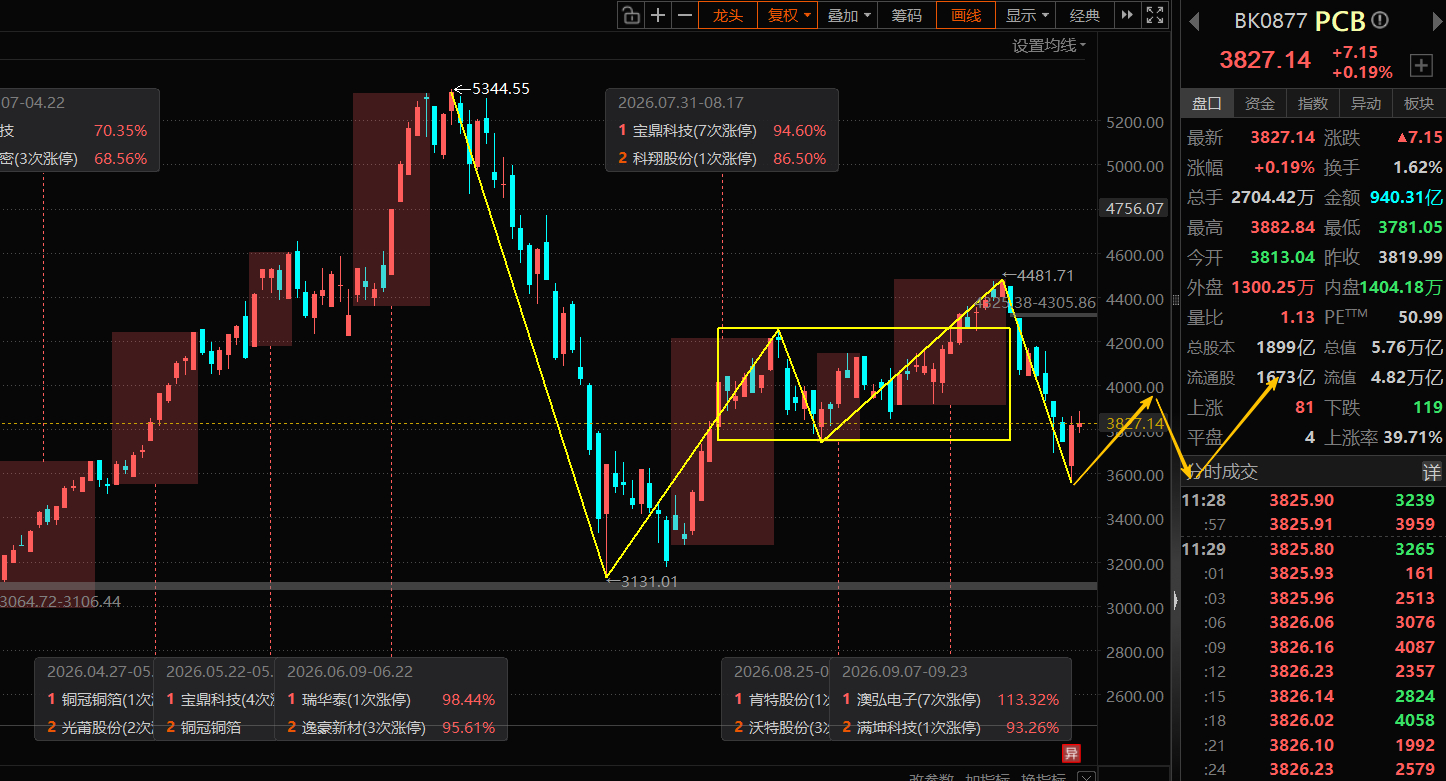
Task: Click 满坤科技(1次涨停) stock entry
Action: point(918,727)
